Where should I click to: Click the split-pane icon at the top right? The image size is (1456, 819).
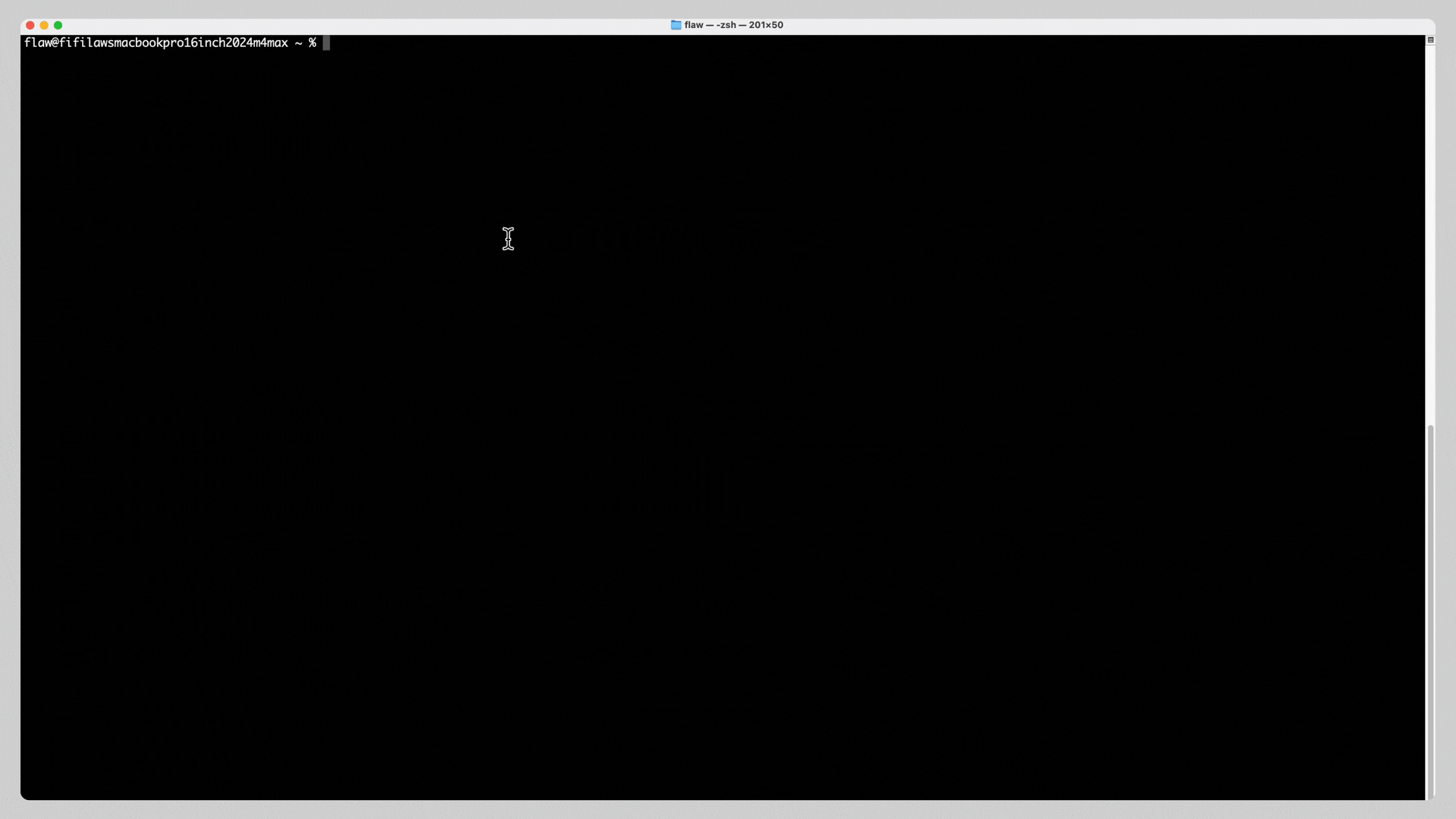[1432, 39]
